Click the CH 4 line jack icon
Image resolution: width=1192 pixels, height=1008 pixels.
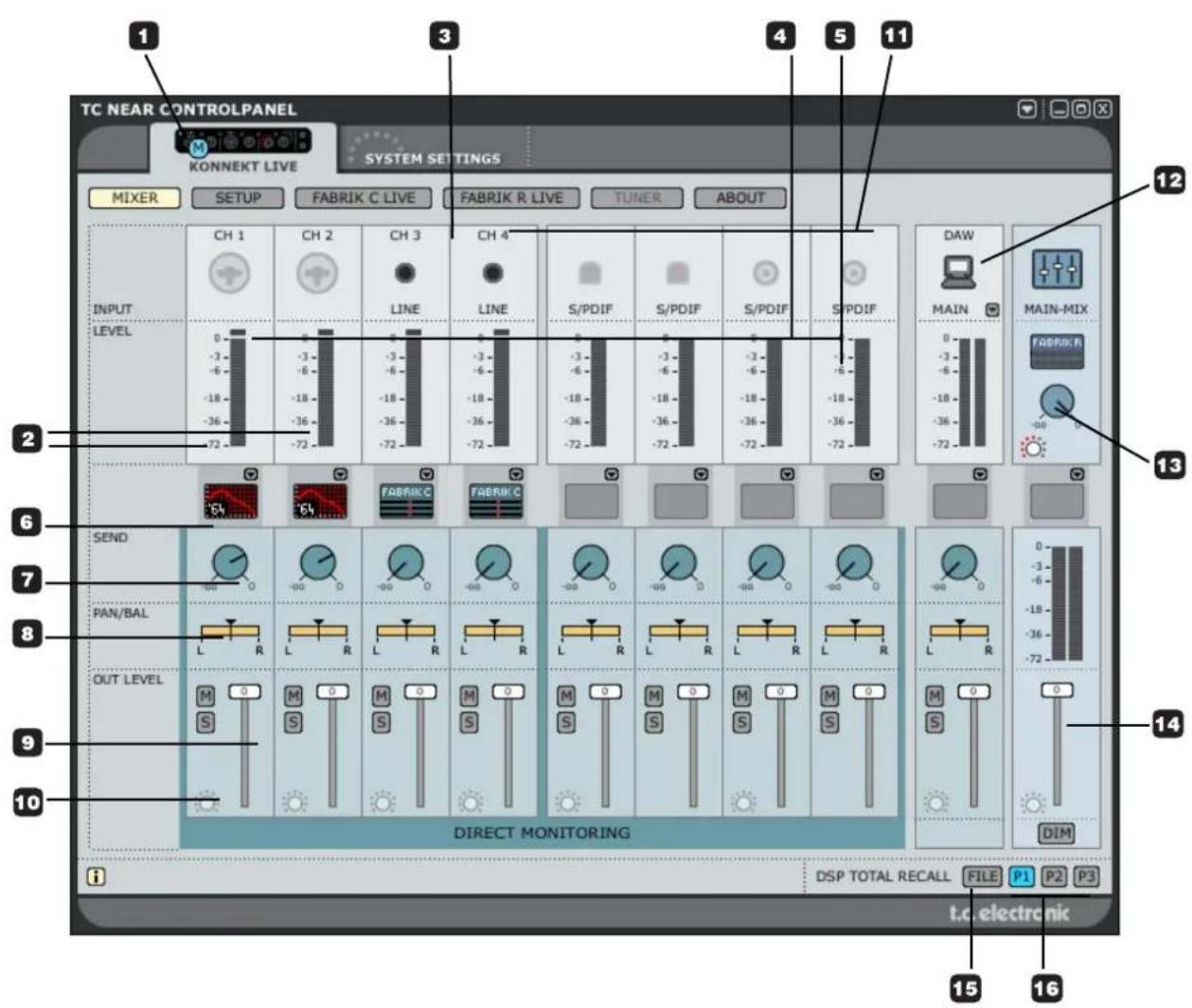492,274
